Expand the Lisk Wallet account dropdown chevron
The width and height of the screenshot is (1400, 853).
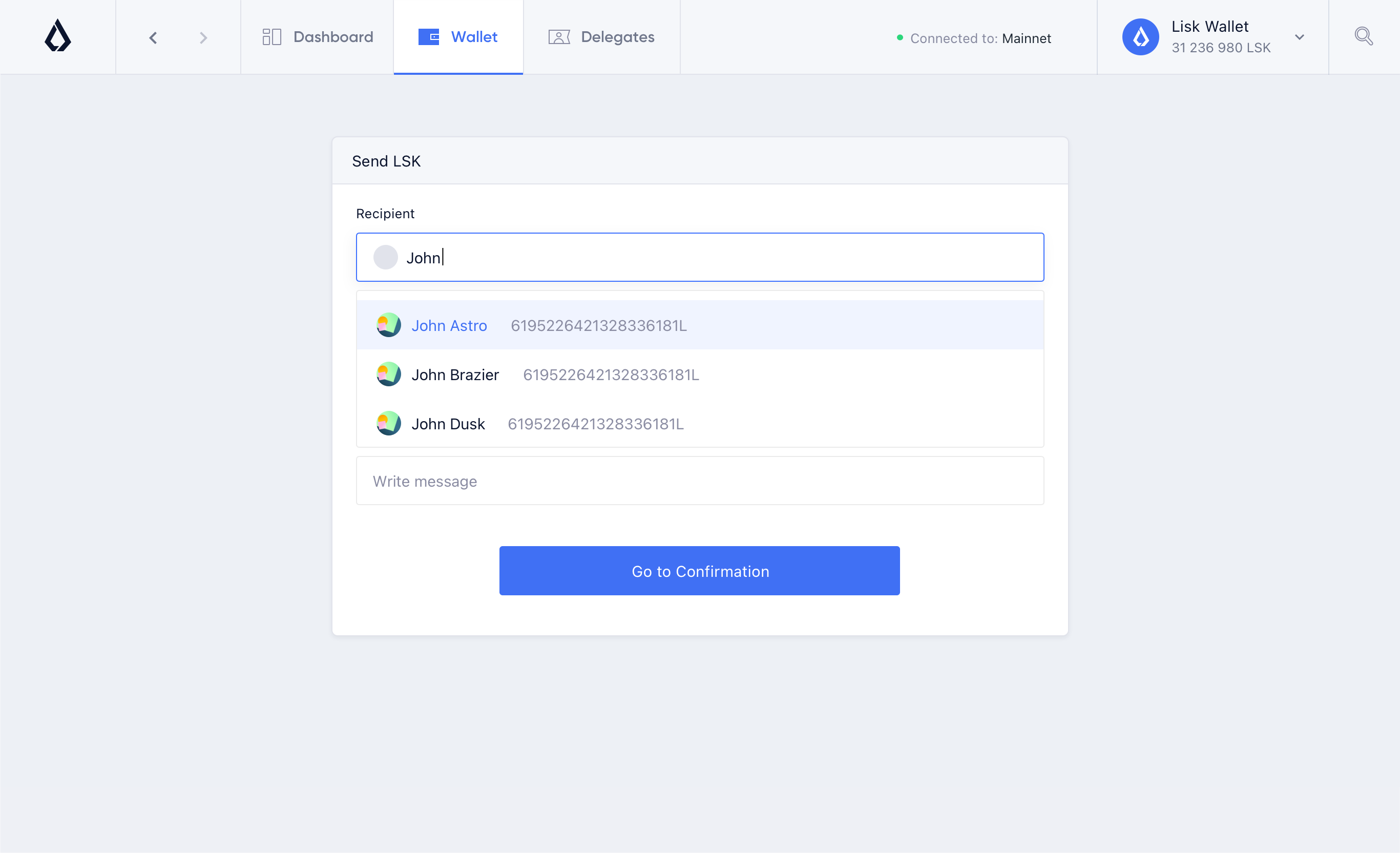tap(1300, 37)
